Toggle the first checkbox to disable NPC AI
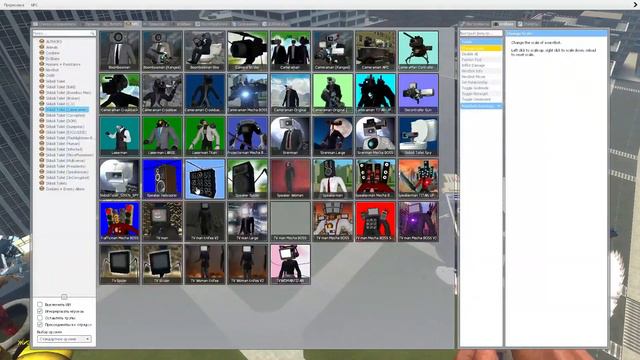The height and width of the screenshot is (360, 640). 40,304
